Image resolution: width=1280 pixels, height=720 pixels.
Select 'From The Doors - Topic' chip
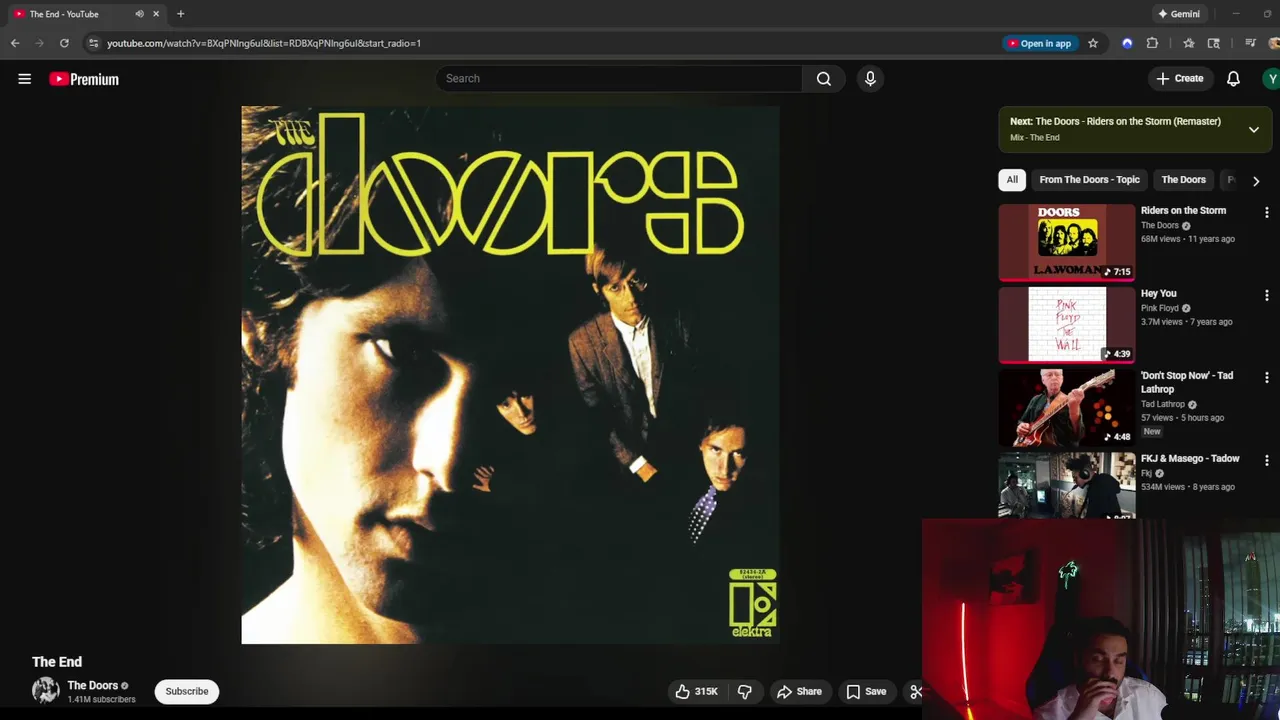click(1089, 180)
